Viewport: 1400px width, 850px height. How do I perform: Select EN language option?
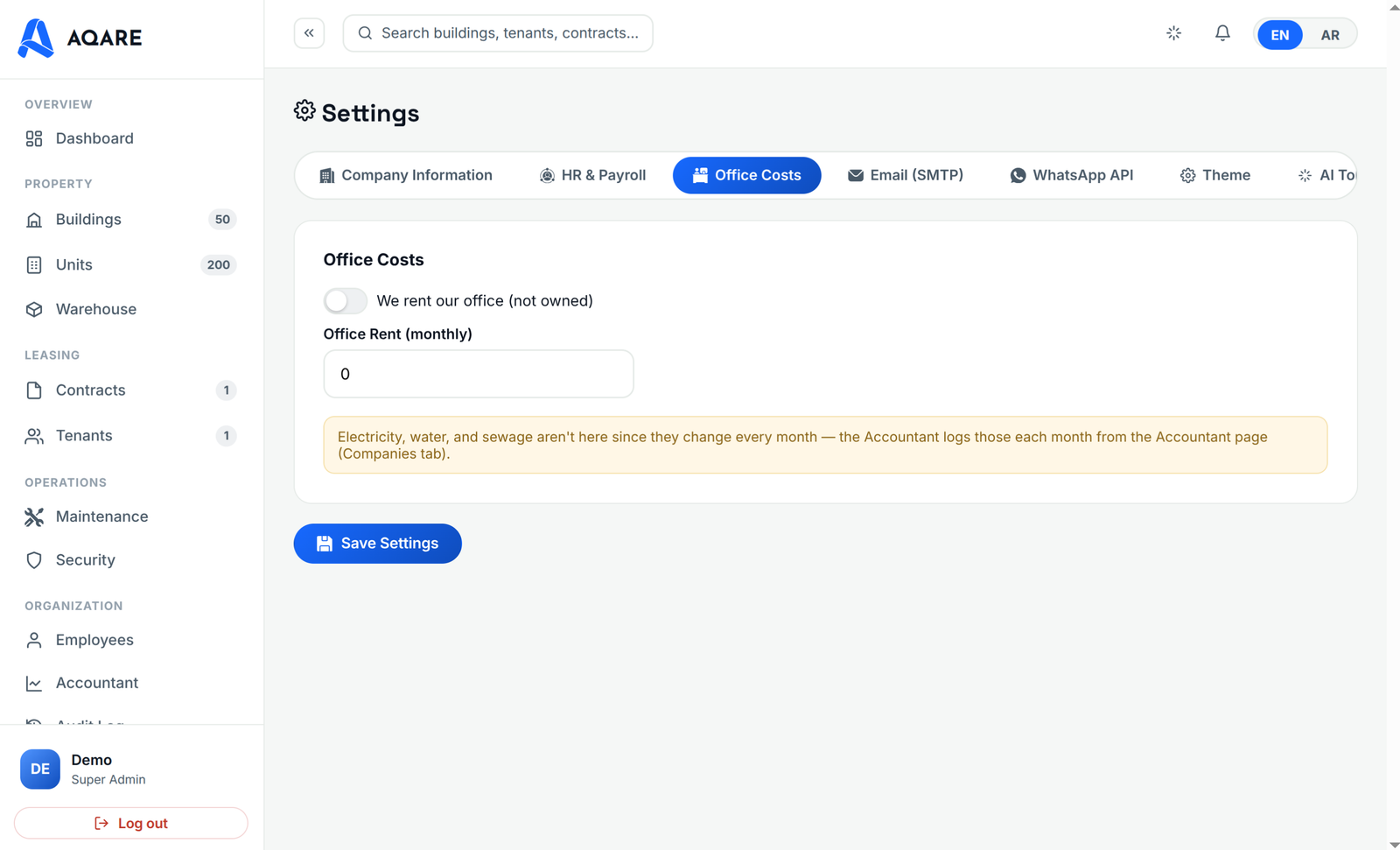pos(1279,35)
